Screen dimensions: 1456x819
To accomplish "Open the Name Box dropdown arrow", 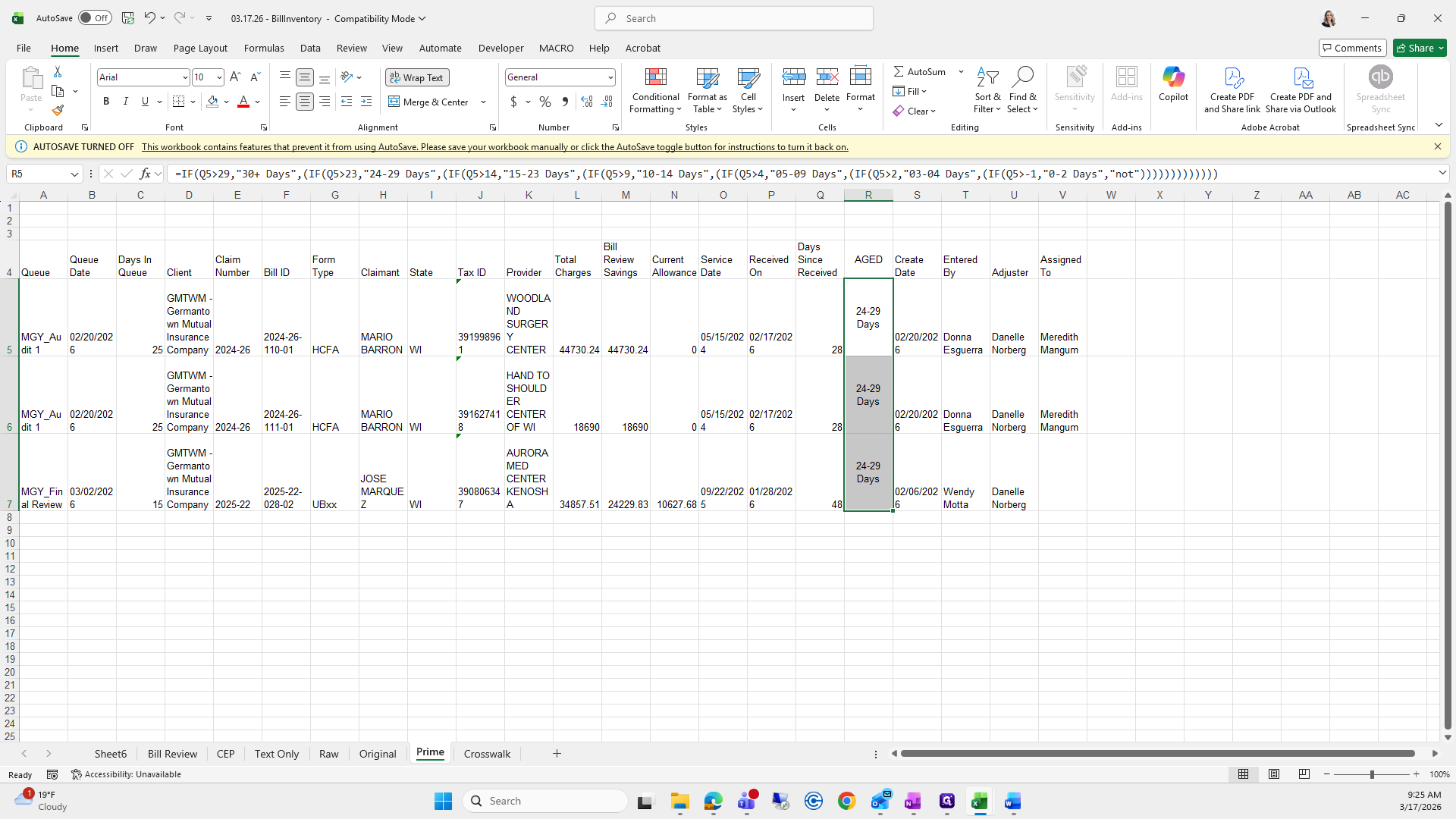I will 74,174.
